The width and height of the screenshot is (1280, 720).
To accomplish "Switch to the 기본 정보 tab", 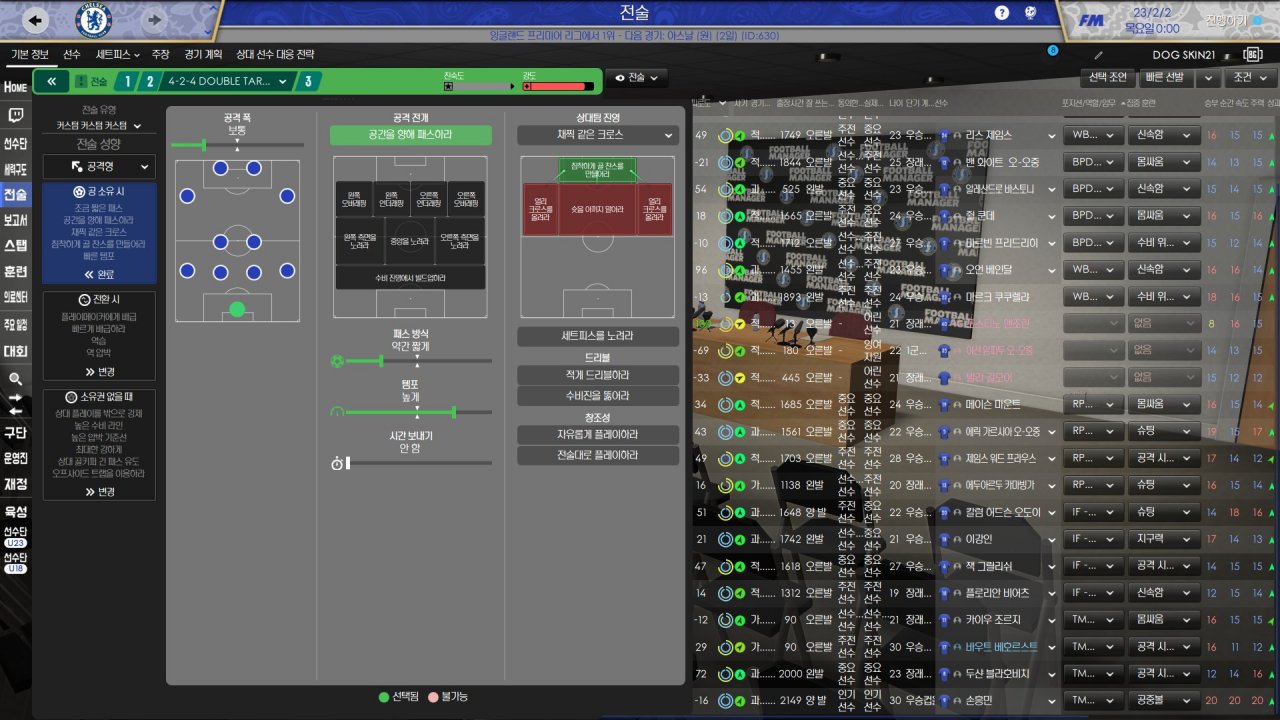I will 30,54.
